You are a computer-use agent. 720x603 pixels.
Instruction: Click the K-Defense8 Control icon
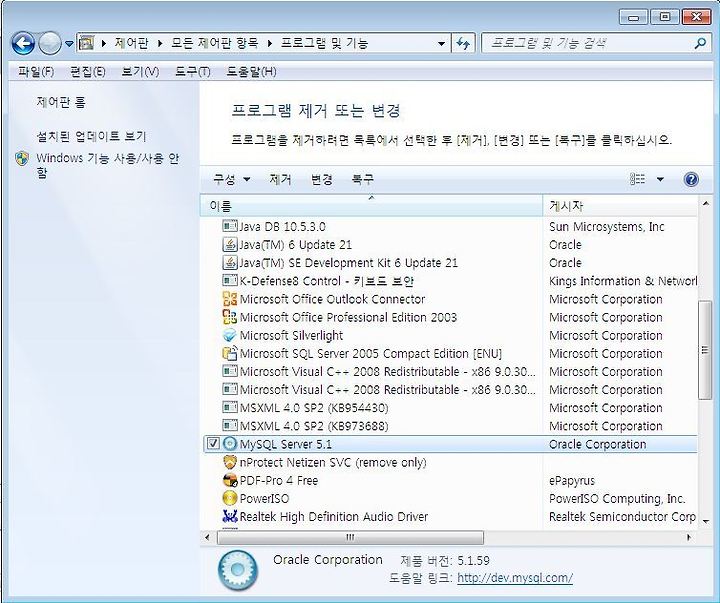[230, 280]
